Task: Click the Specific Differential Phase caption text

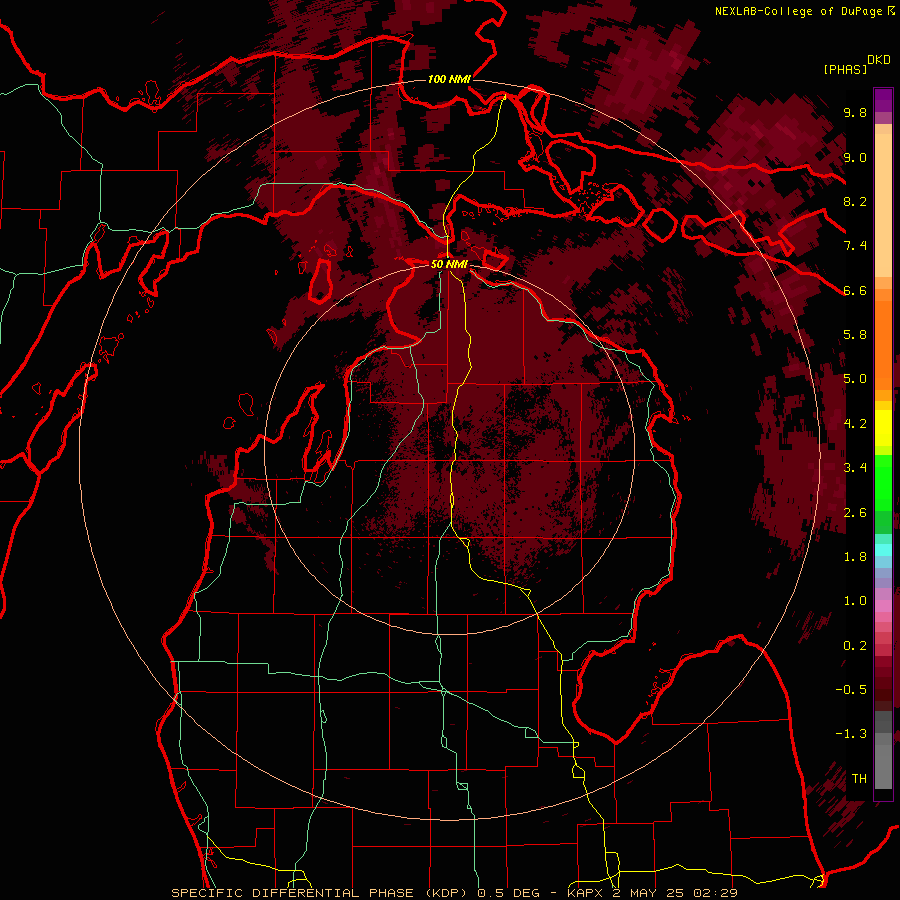Action: (454, 893)
